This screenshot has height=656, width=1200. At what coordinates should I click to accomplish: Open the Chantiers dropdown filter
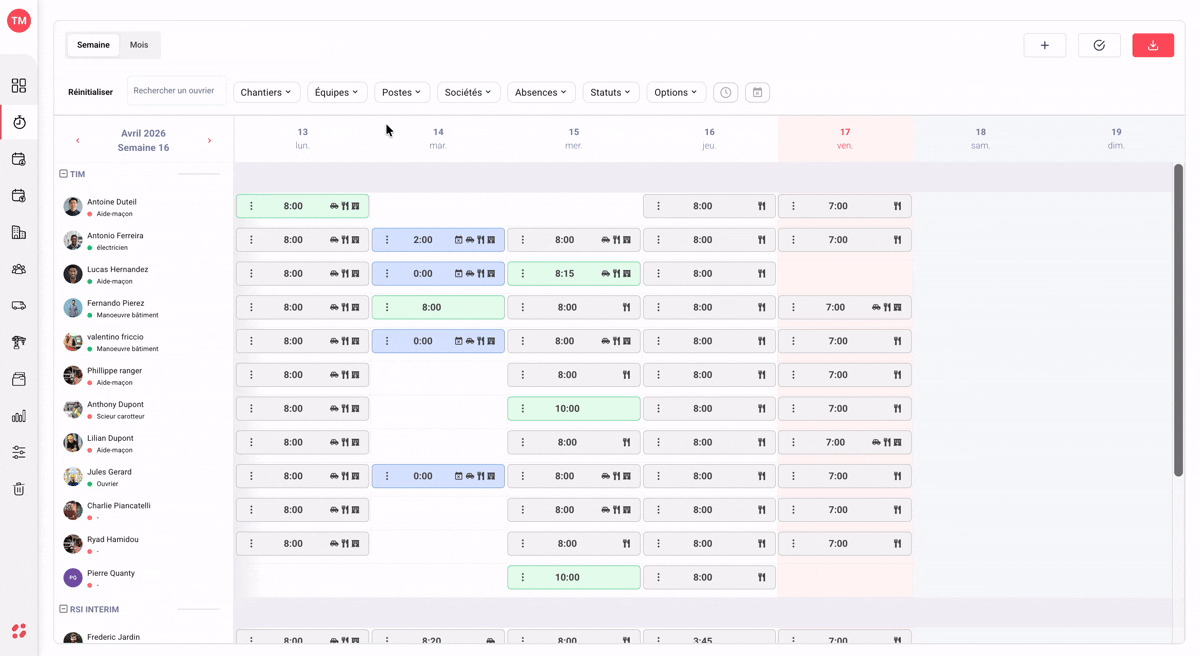click(x=267, y=92)
